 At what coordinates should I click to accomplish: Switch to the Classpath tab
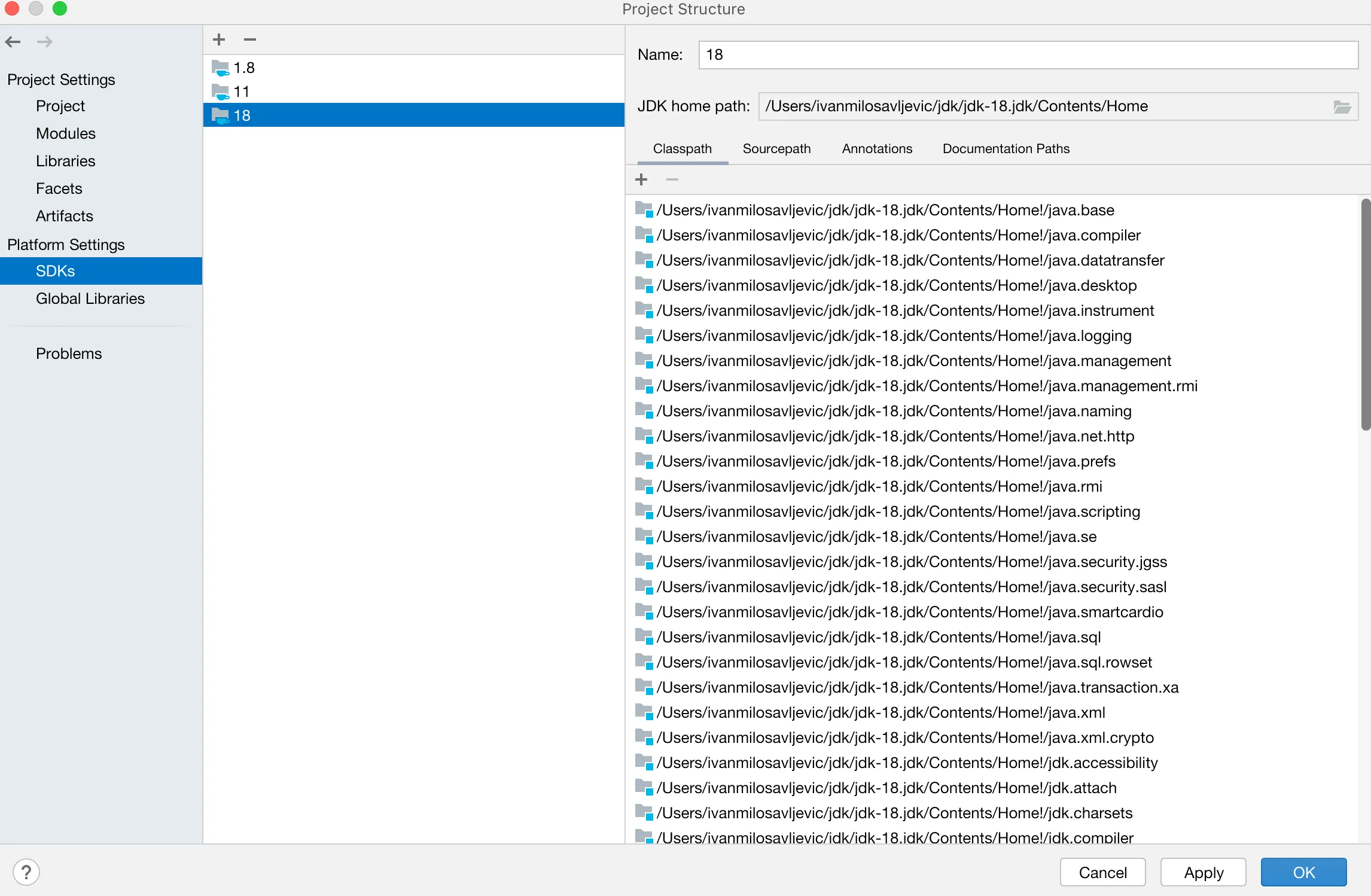[x=683, y=148]
